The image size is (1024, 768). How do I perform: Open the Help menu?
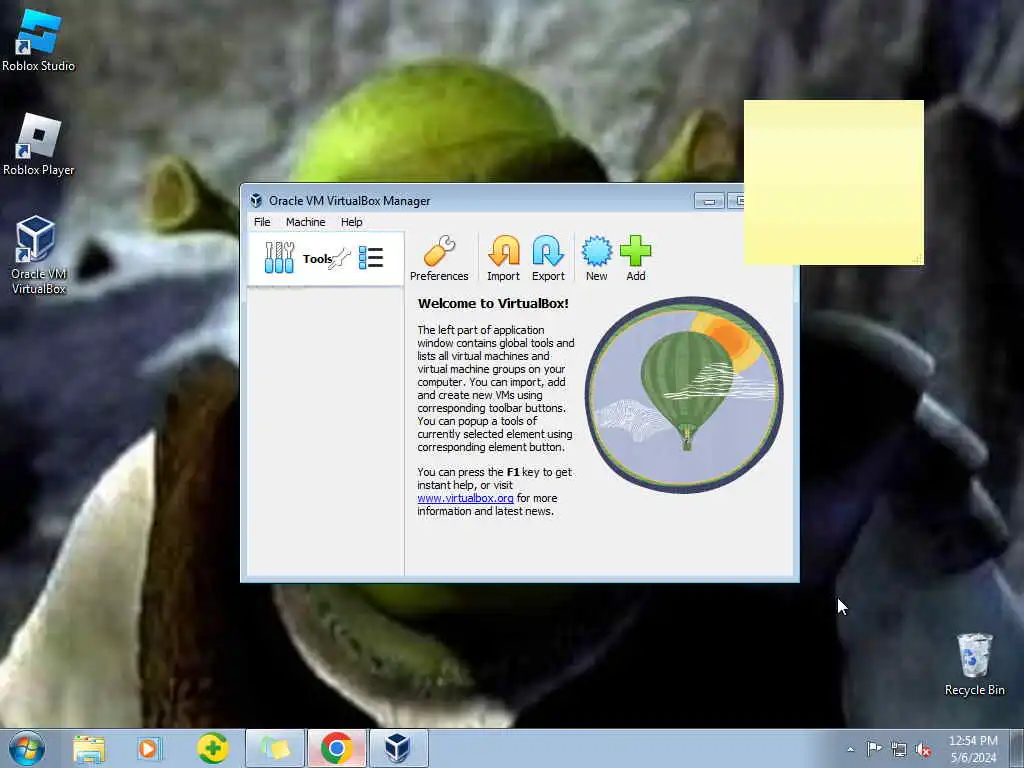(x=351, y=222)
